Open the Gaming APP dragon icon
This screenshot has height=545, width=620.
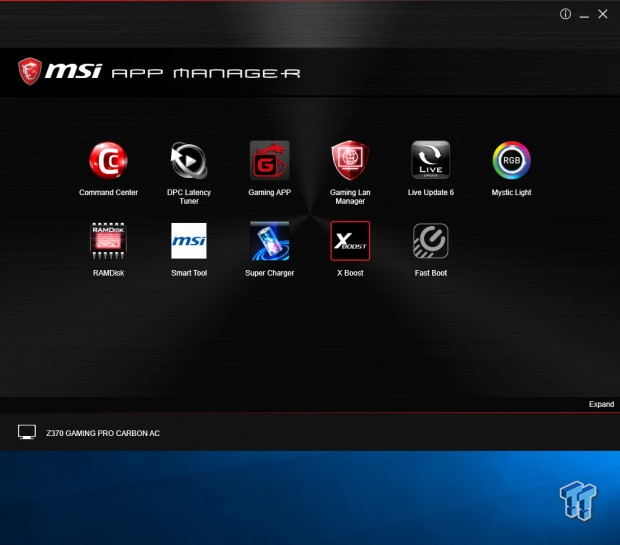tap(270, 160)
